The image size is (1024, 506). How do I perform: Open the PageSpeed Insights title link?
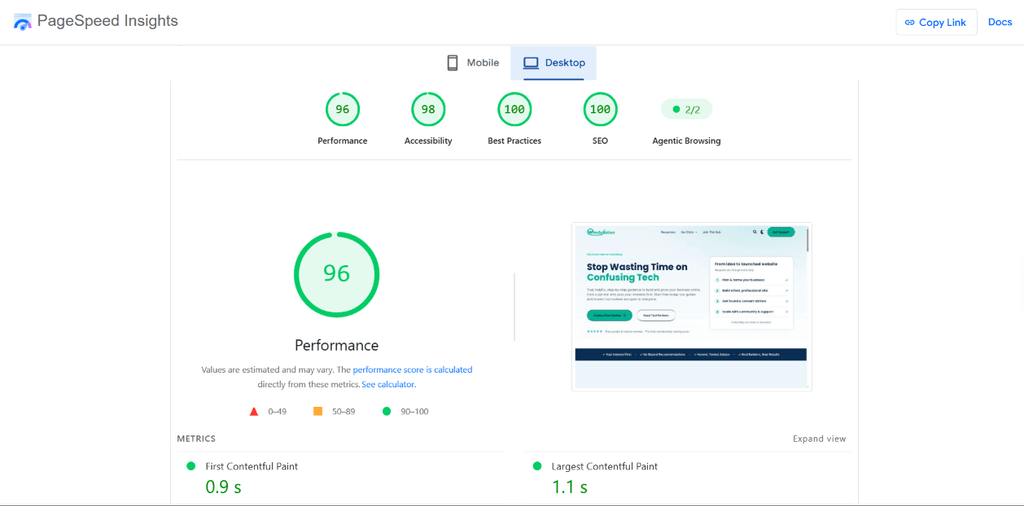tap(107, 21)
